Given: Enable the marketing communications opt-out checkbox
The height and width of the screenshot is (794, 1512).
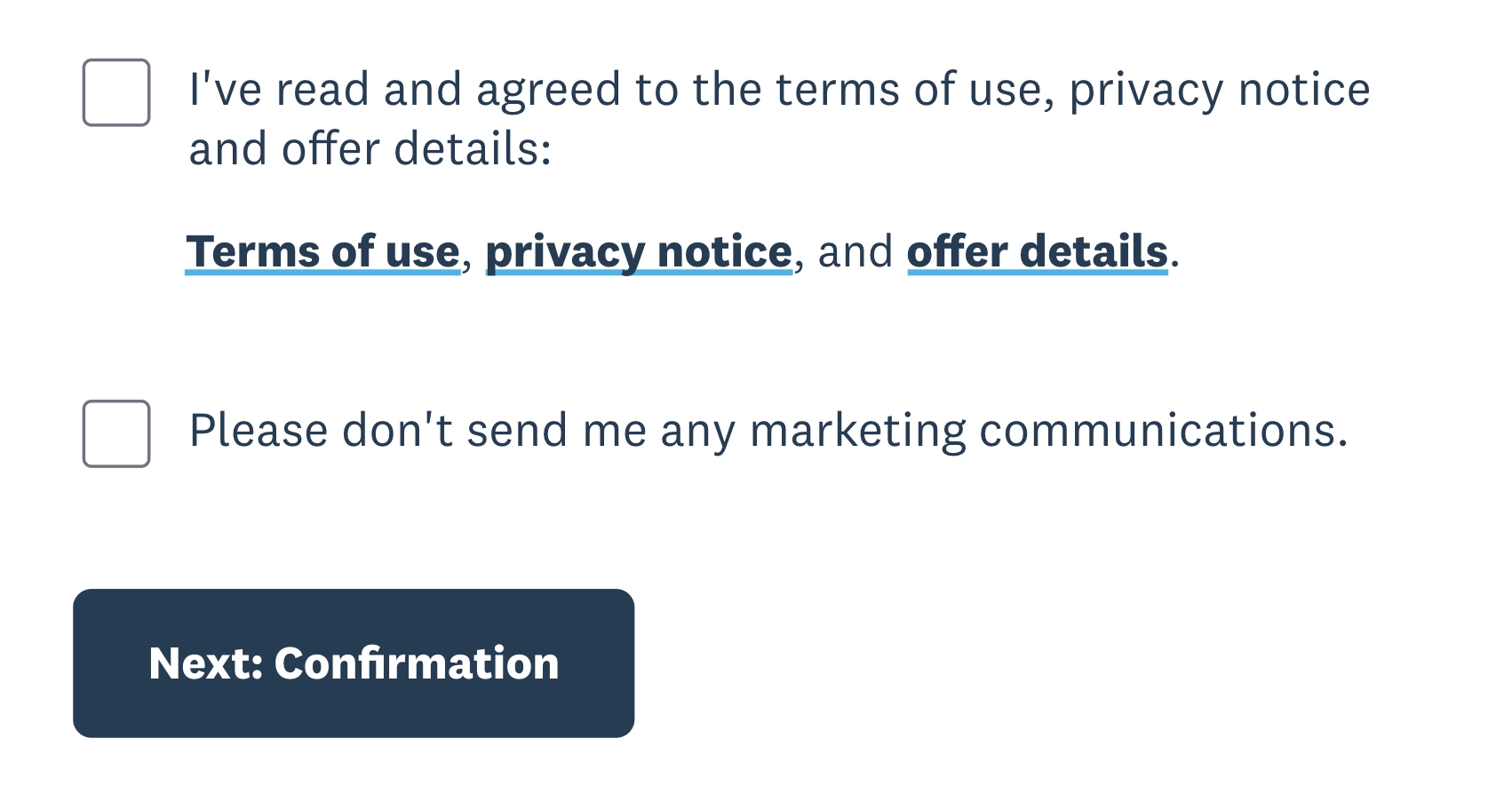Looking at the screenshot, I should [x=115, y=433].
